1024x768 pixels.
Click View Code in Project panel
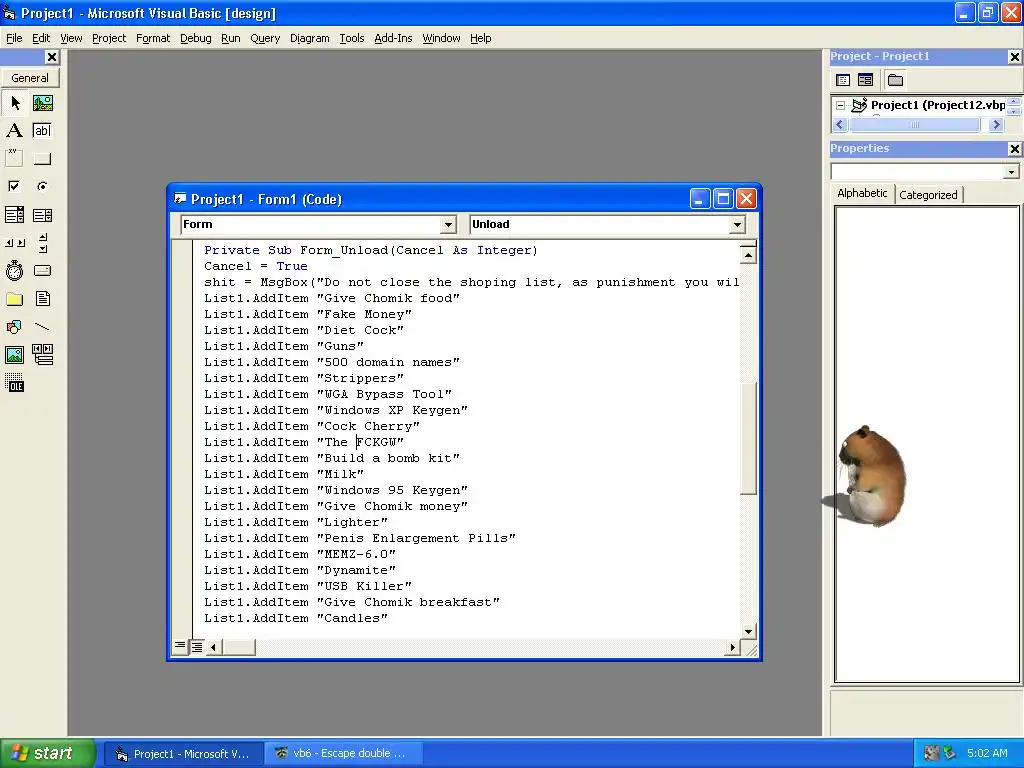[x=843, y=80]
